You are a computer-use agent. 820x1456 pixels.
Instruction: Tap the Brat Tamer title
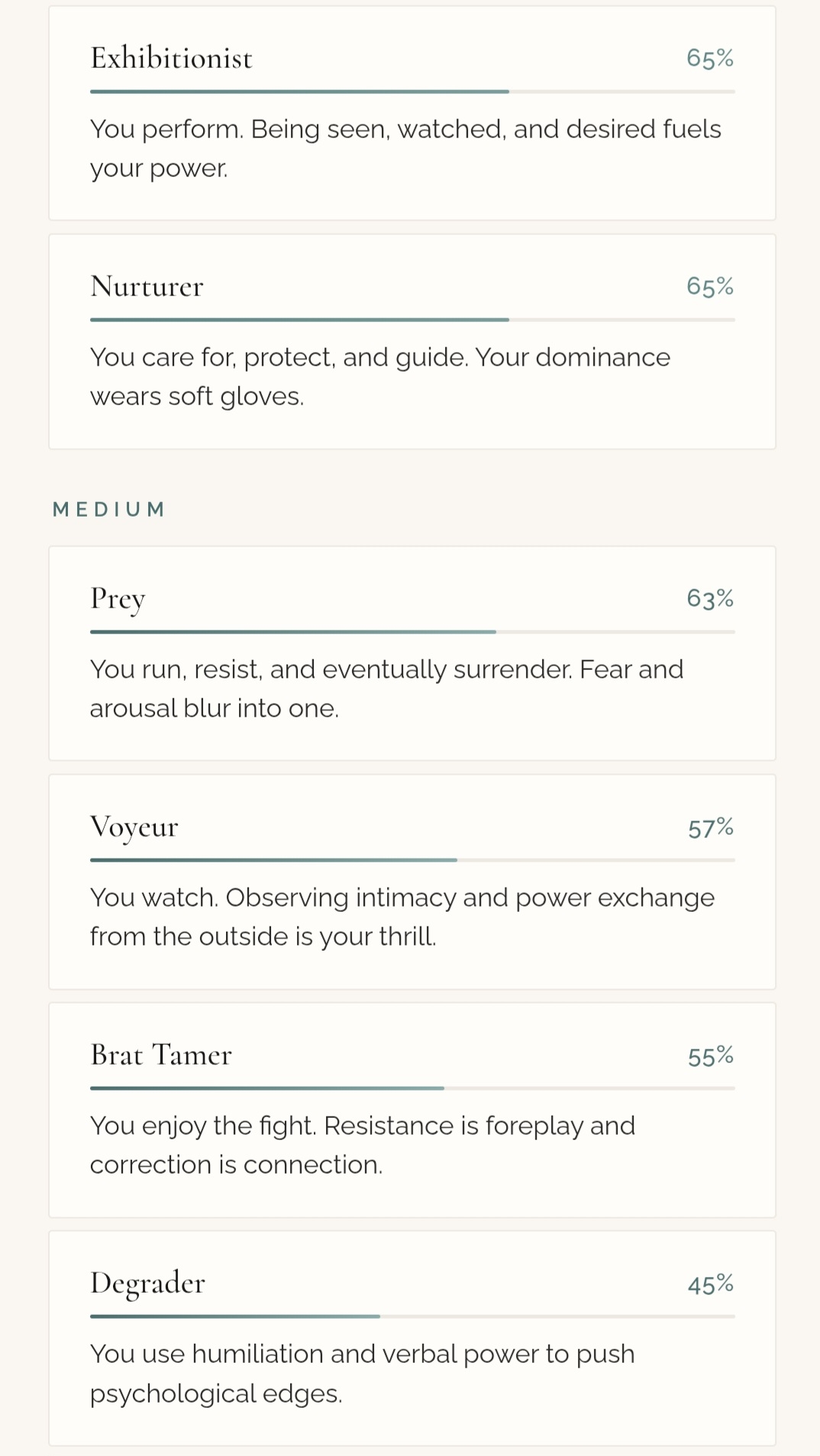click(x=161, y=1055)
